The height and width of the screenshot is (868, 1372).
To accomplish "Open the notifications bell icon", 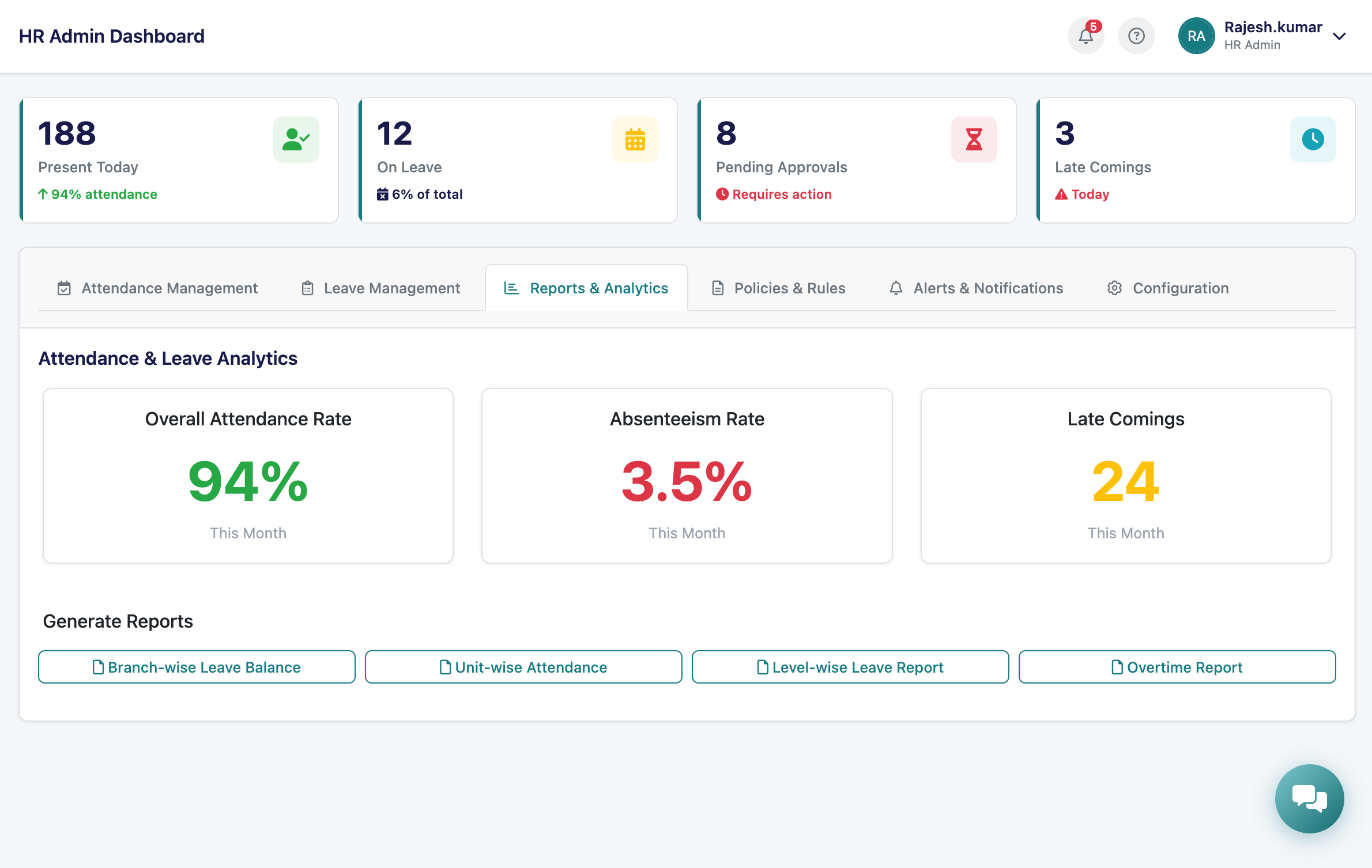I will tap(1086, 36).
